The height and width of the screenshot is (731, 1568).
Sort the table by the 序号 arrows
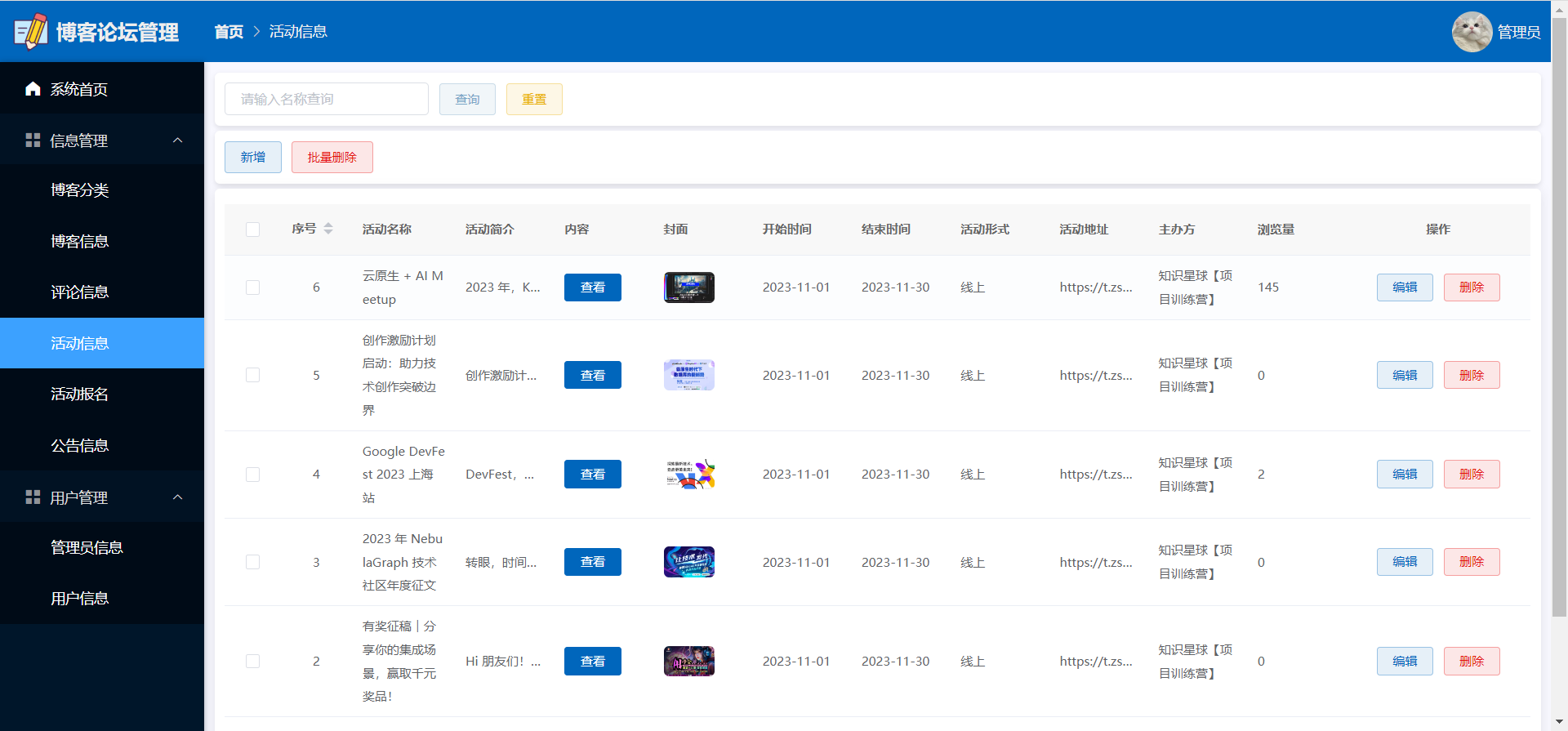click(328, 229)
